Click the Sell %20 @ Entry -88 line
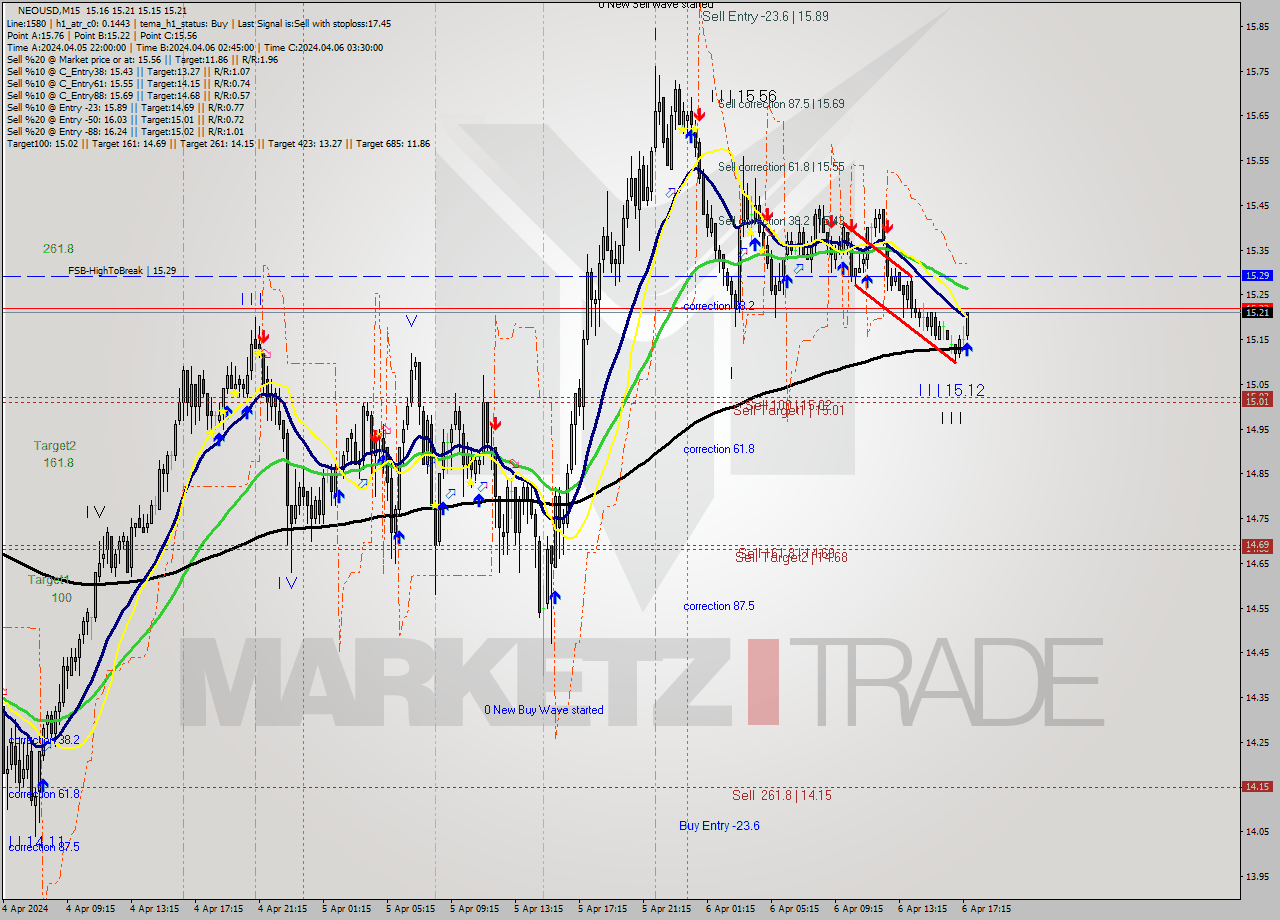The width and height of the screenshot is (1280, 920). click(x=125, y=131)
